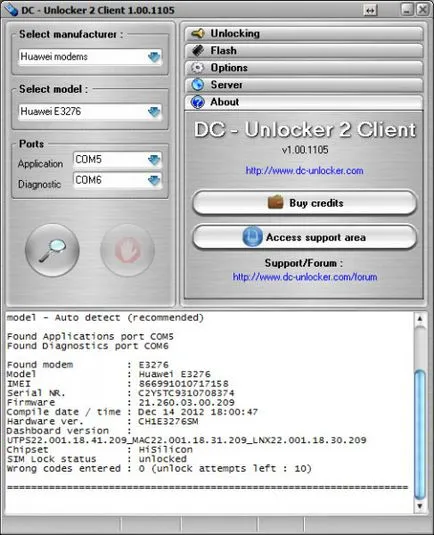Click the Hardware ver. CH1E3276SM value

click(x=168, y=421)
